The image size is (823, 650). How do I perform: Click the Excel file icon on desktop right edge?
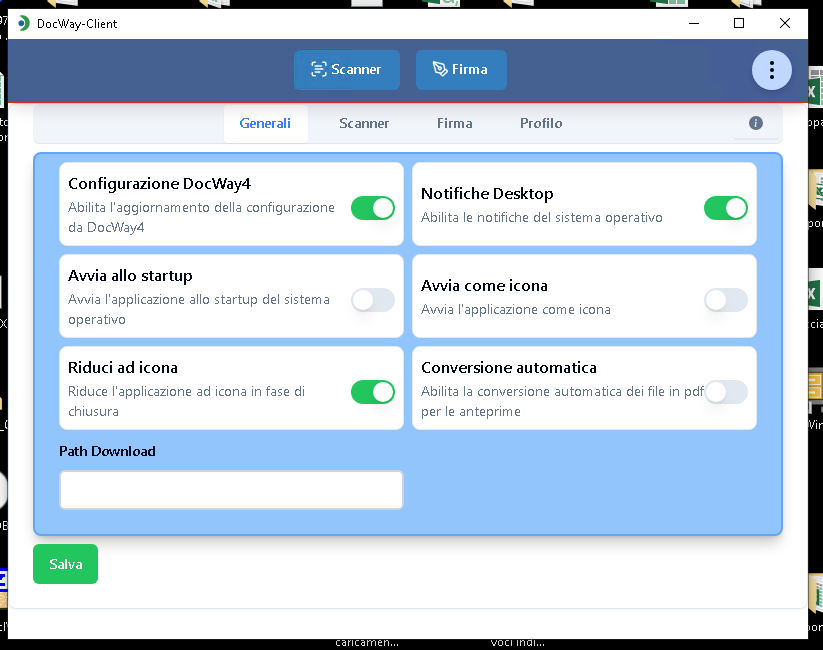(815, 95)
